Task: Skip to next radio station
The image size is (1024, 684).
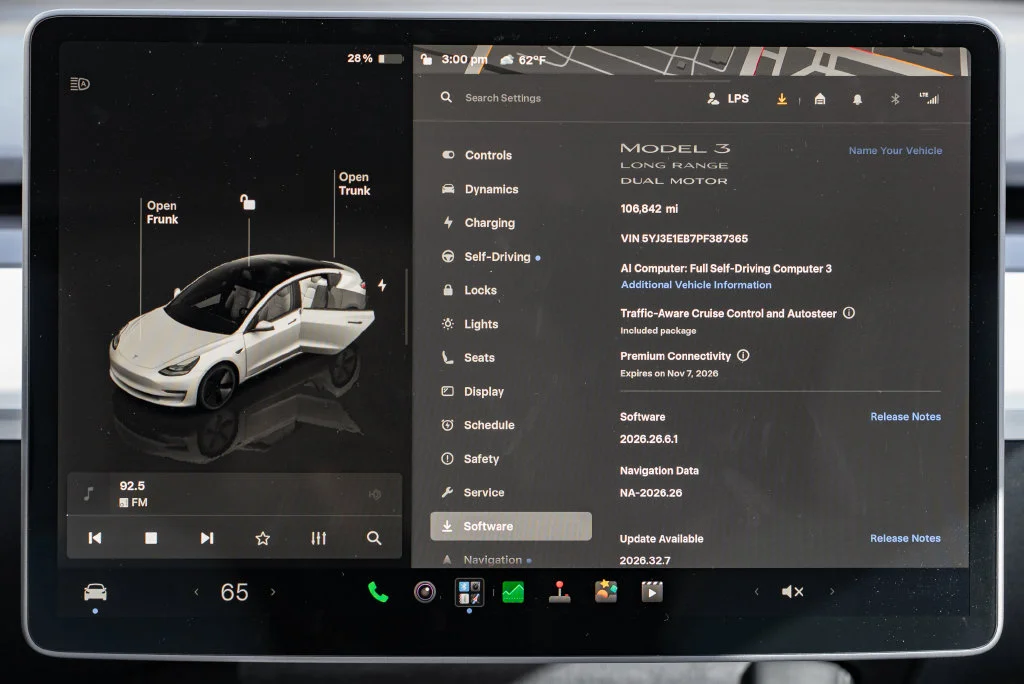Action: click(207, 538)
